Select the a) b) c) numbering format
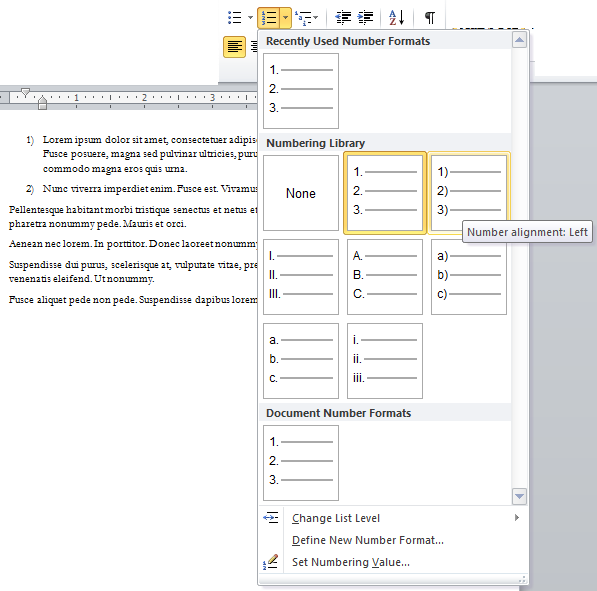 [x=469, y=277]
